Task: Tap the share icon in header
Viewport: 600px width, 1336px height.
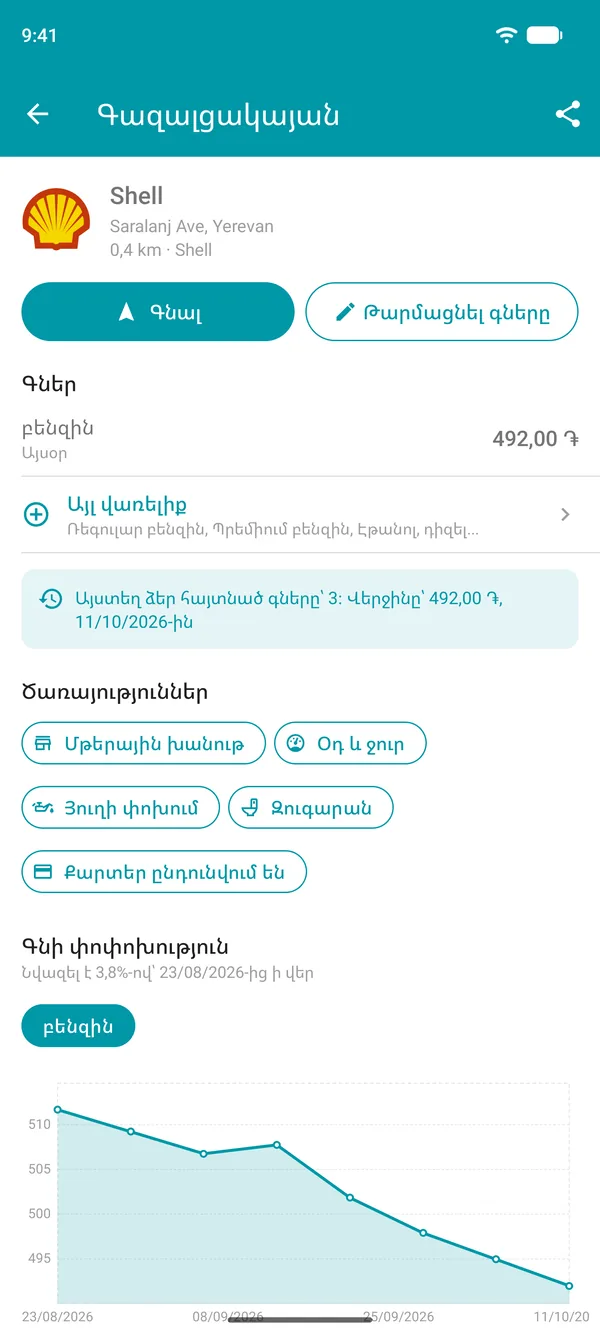Action: 567,114
